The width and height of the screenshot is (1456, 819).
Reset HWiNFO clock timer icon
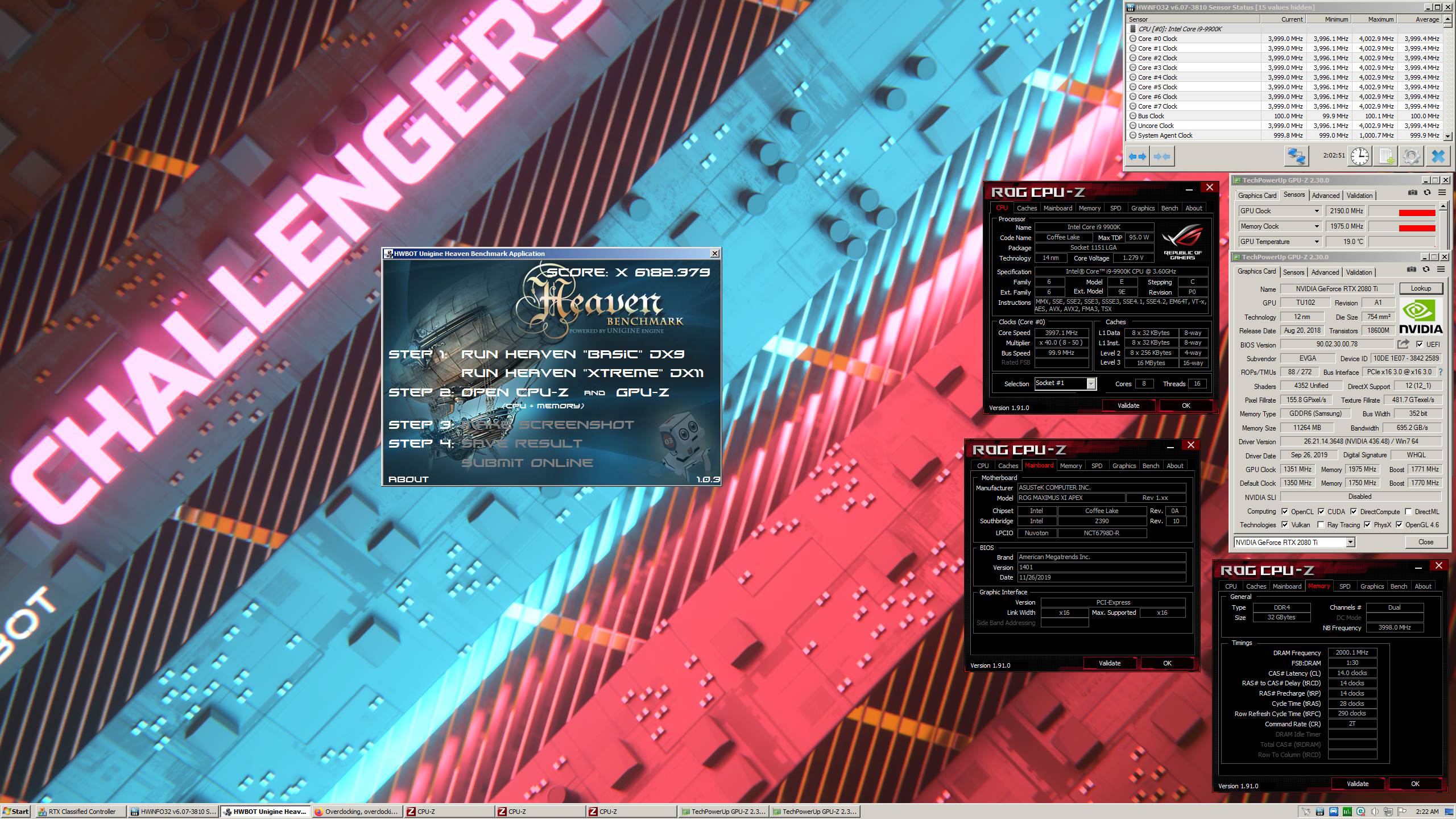[1360, 156]
